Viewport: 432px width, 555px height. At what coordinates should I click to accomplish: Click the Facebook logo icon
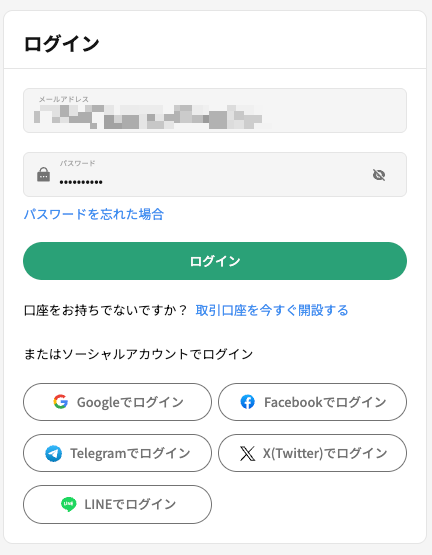[248, 402]
